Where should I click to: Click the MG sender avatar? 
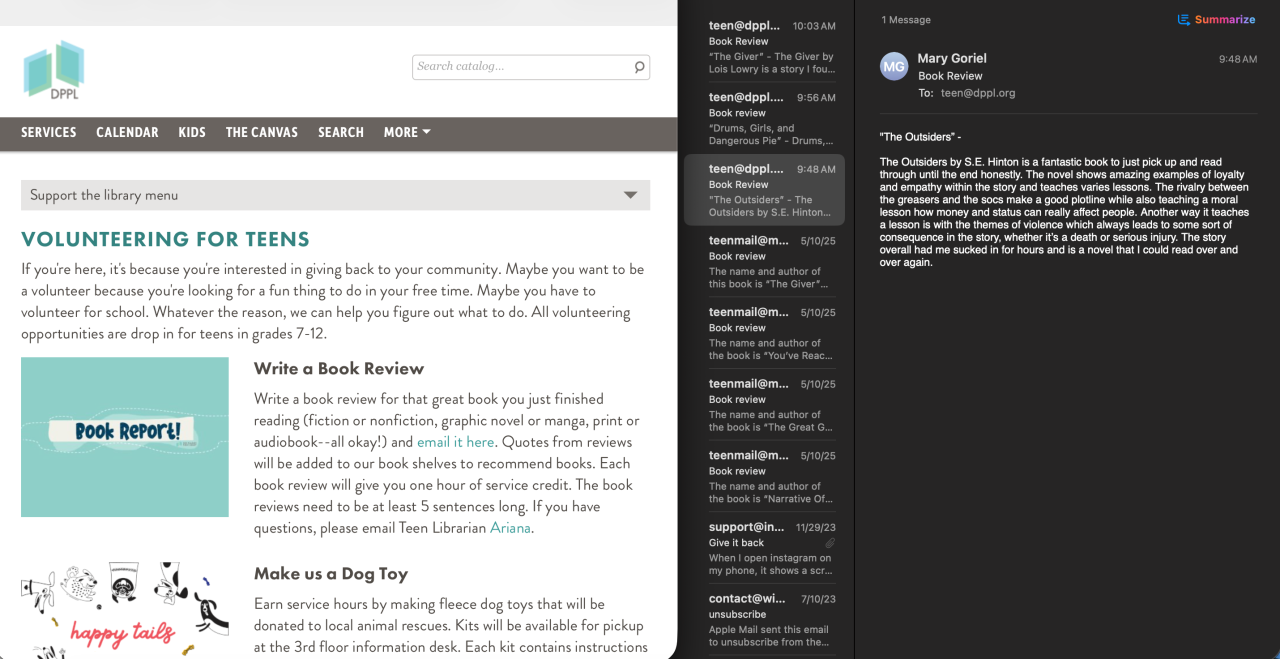[x=894, y=66]
